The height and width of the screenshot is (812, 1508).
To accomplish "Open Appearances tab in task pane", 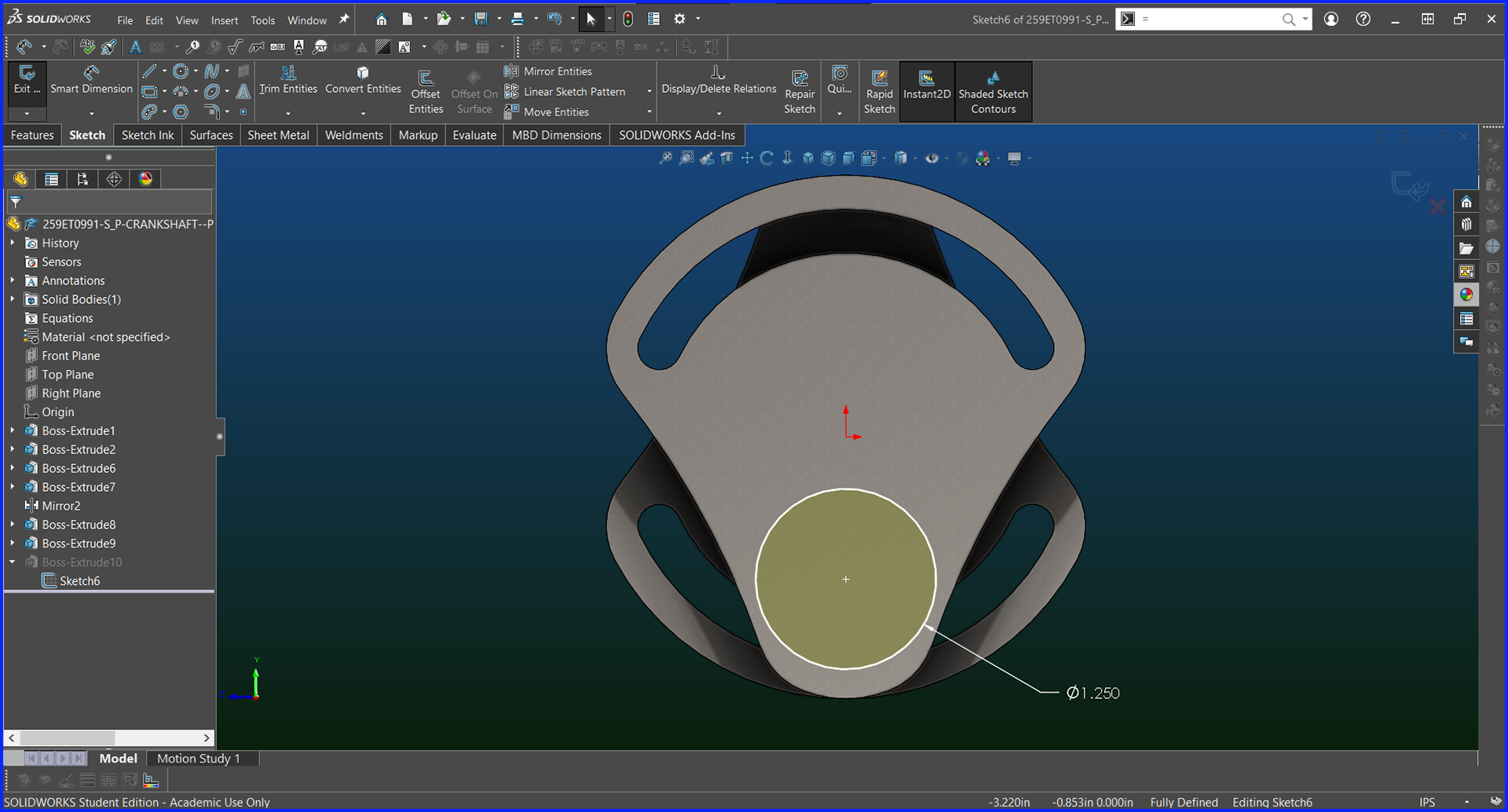I will coord(1466,294).
